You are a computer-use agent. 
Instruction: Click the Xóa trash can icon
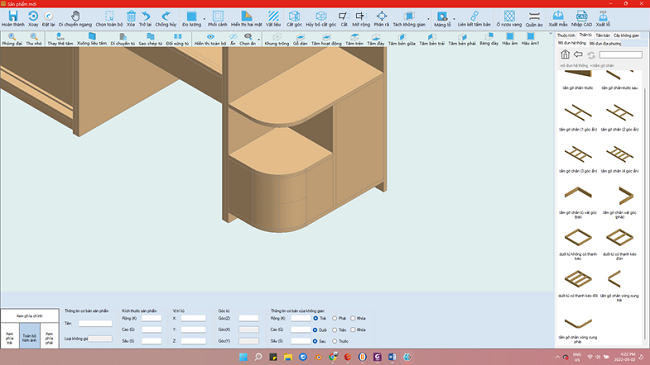(131, 16)
